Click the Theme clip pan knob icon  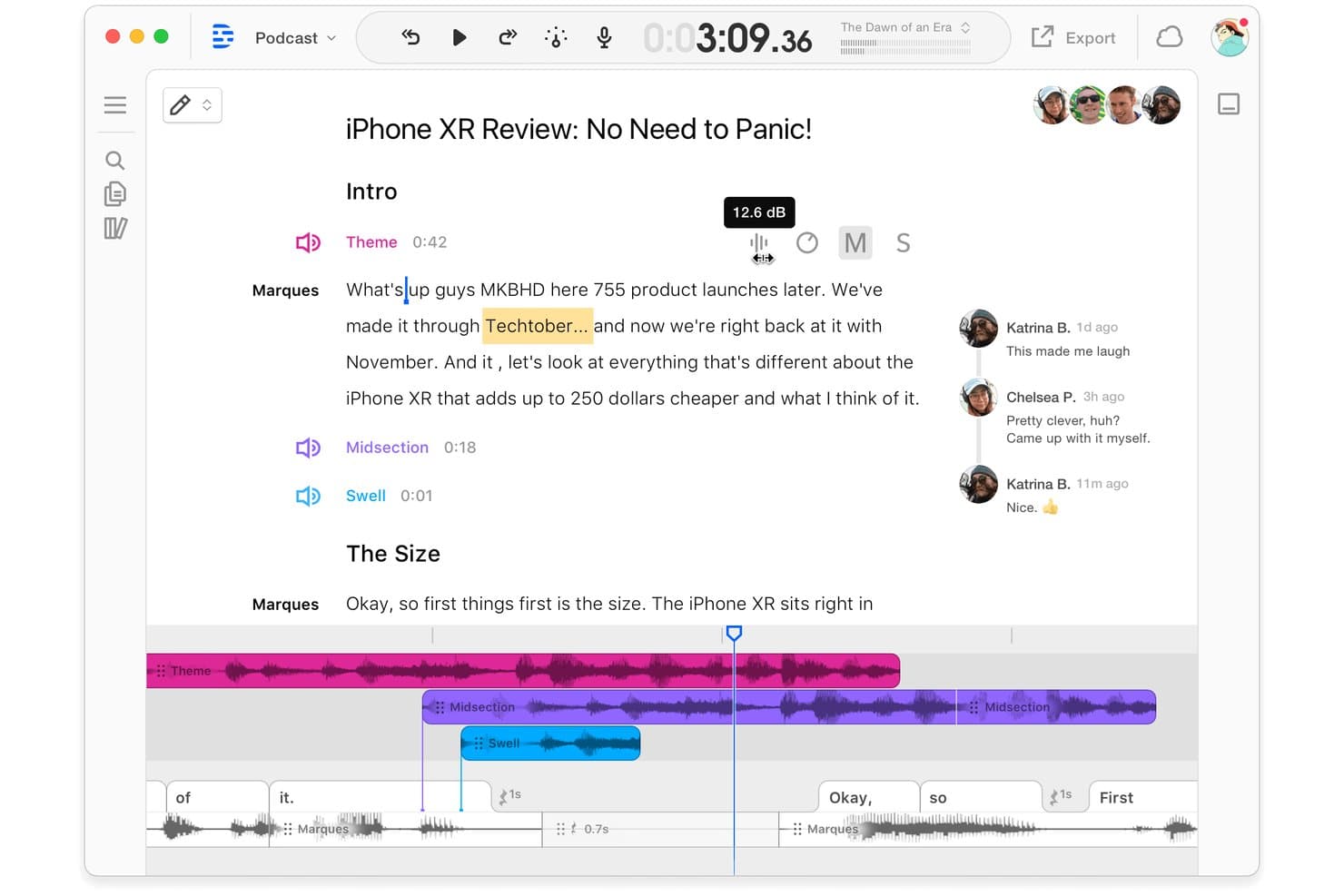807,242
